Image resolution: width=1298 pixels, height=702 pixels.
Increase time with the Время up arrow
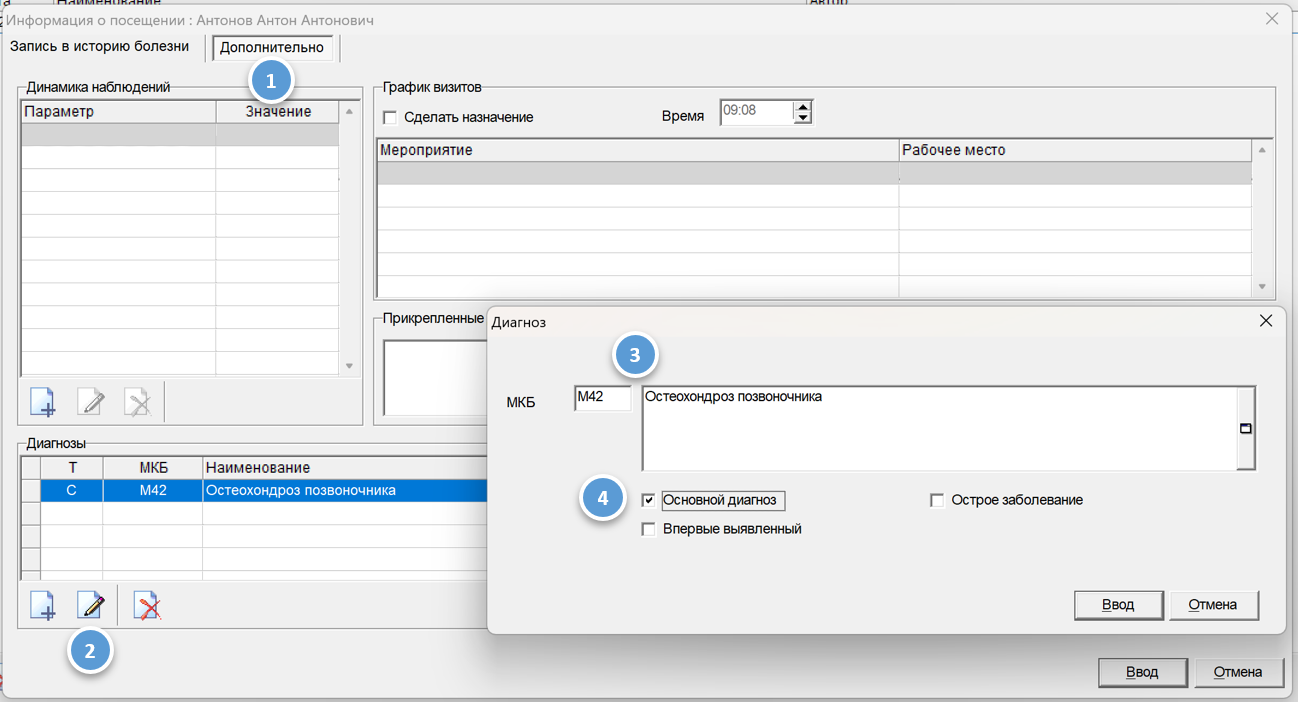coord(802,107)
